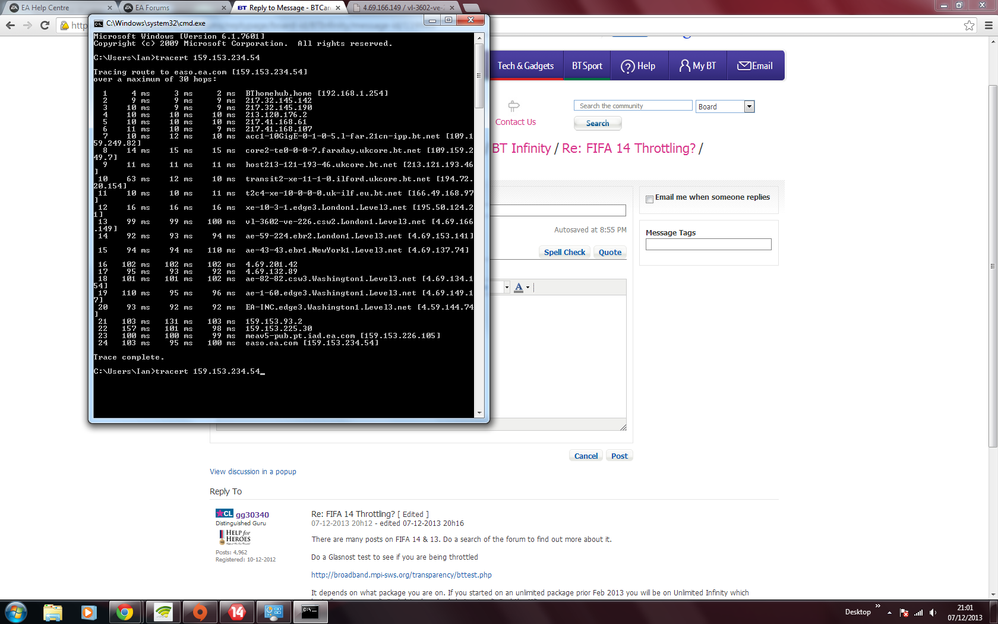Open Tech & Gadgets in BT nav

[526, 66]
